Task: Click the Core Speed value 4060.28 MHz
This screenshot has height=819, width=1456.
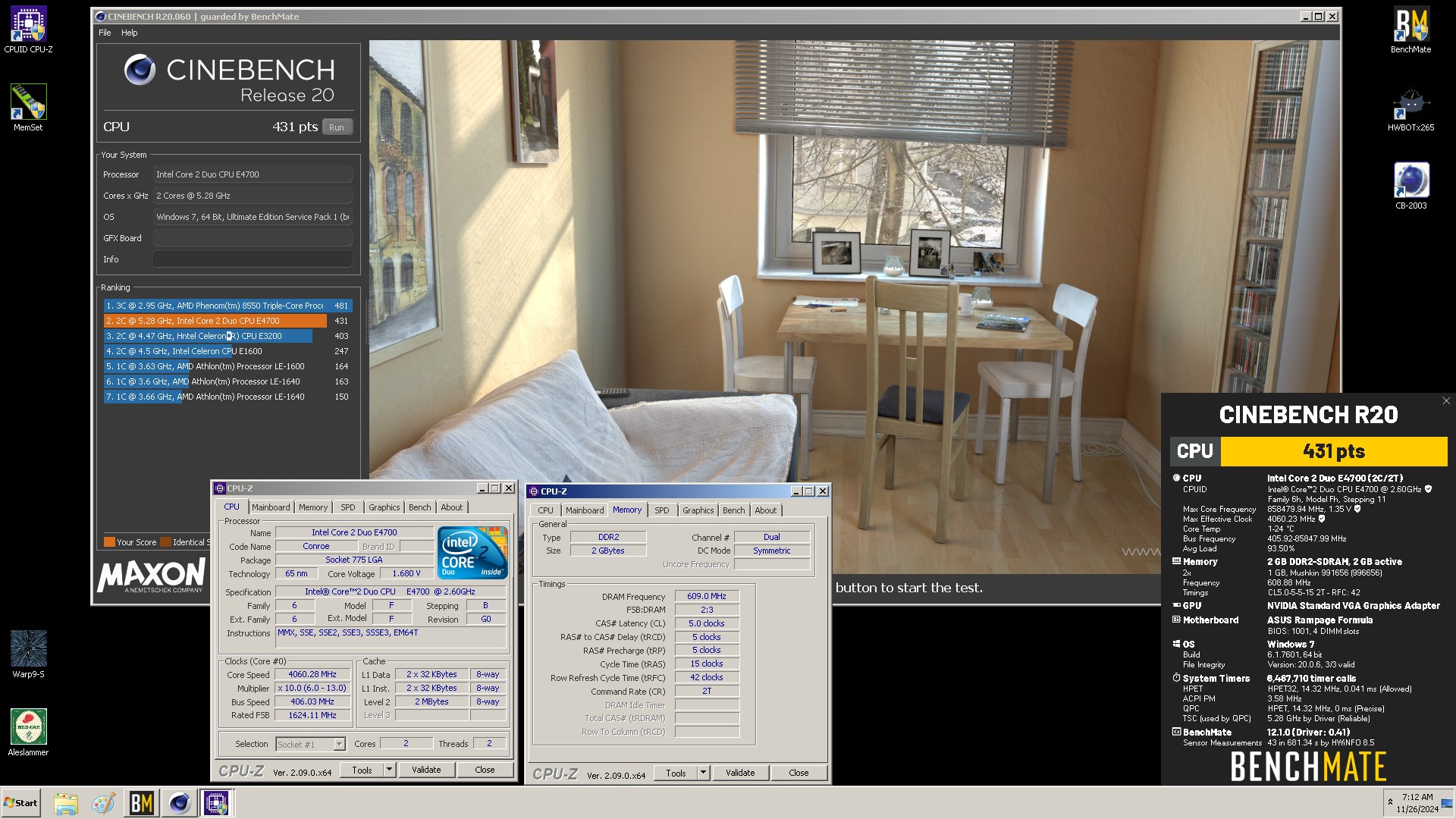Action: point(312,675)
